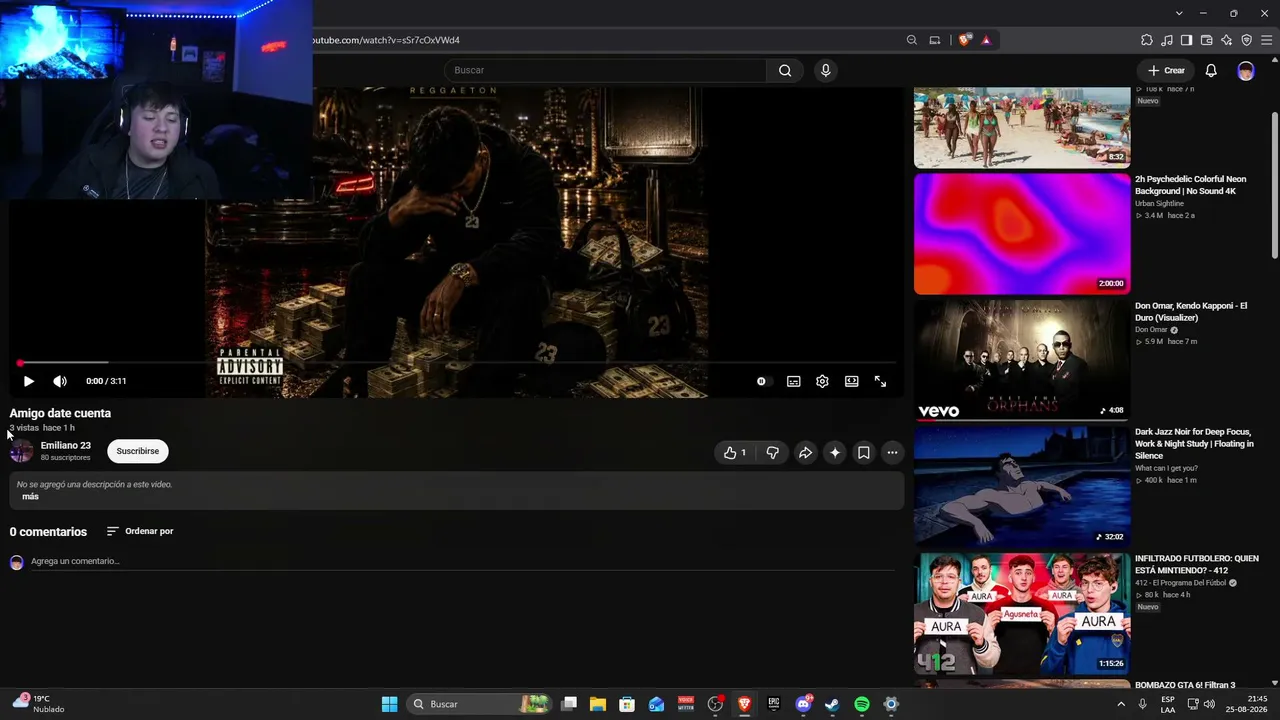Open the YouTube account avatar menu
The width and height of the screenshot is (1280, 720).
click(x=1245, y=70)
